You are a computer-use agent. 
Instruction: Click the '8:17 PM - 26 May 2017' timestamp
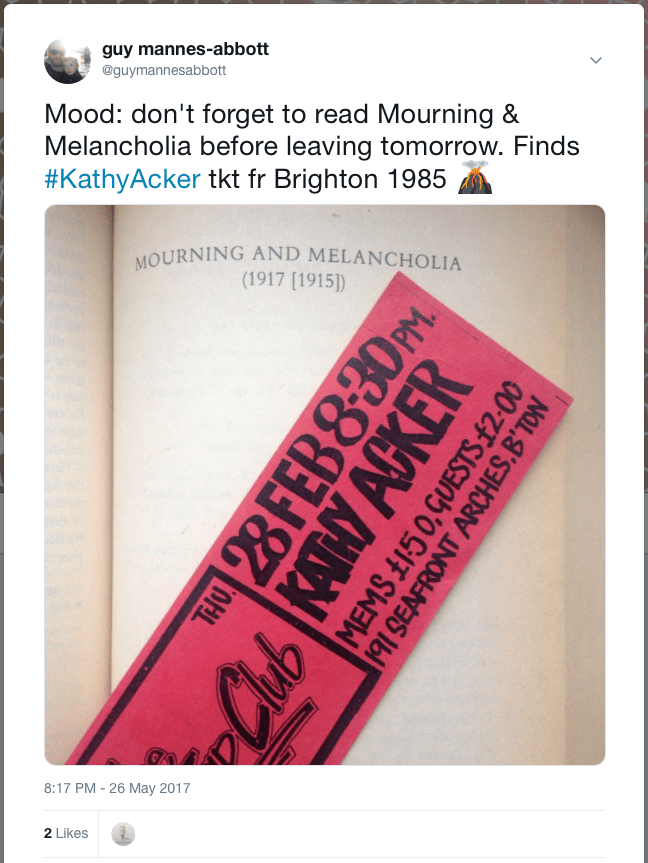pyautogui.click(x=117, y=788)
